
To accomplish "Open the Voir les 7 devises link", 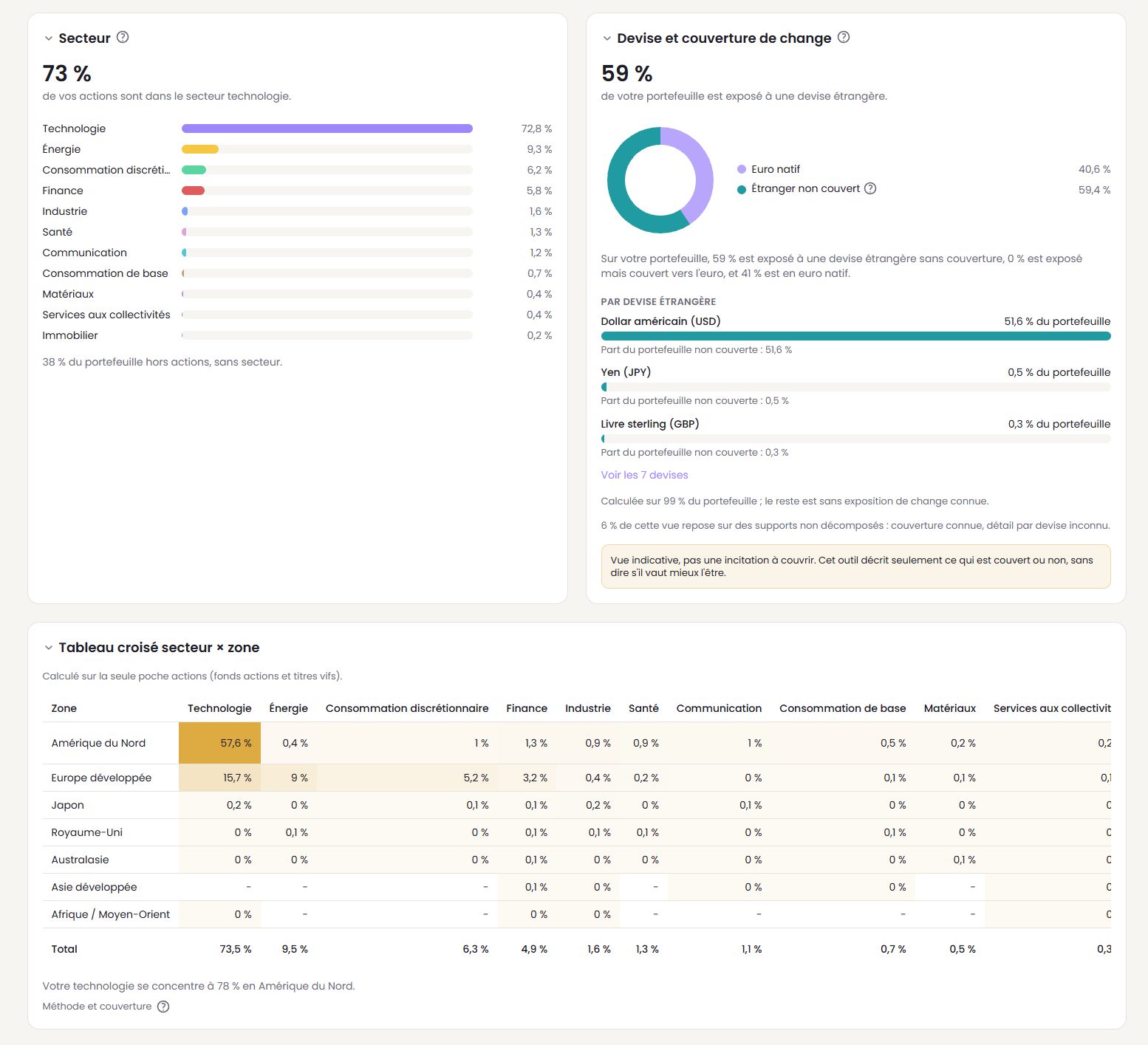I will point(644,475).
